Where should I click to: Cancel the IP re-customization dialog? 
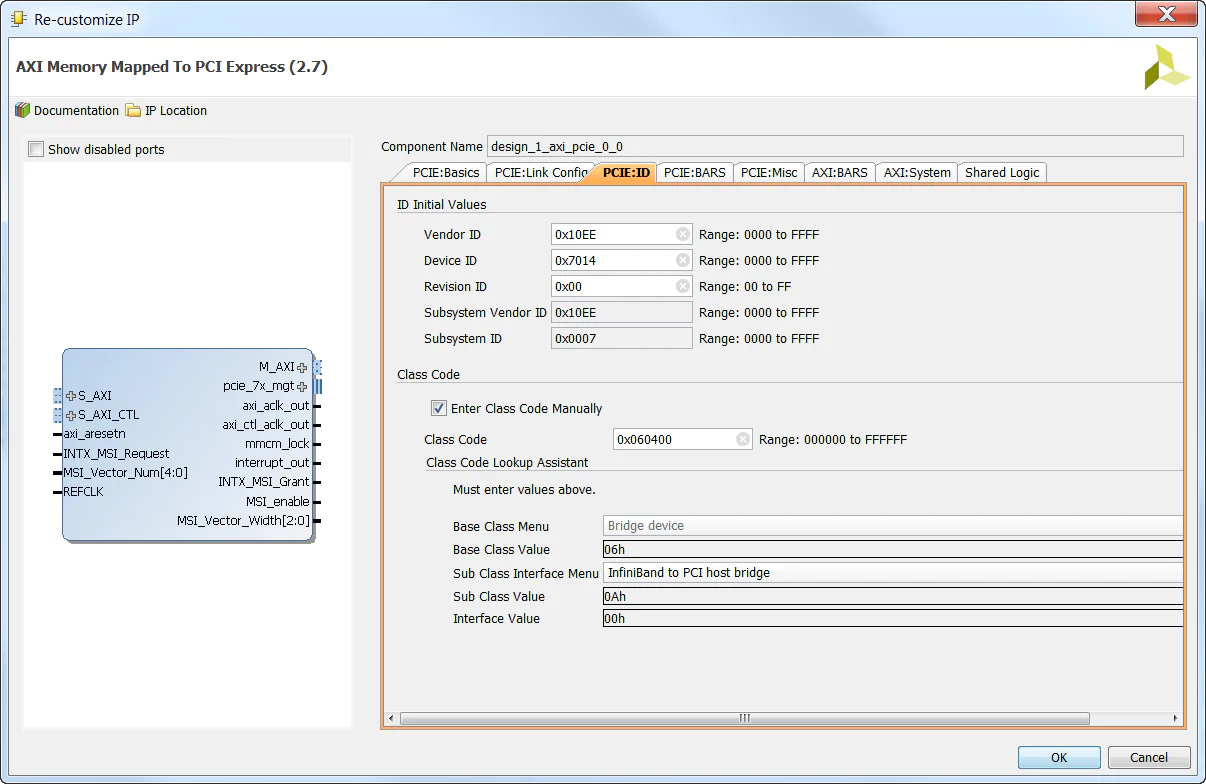pos(1148,757)
